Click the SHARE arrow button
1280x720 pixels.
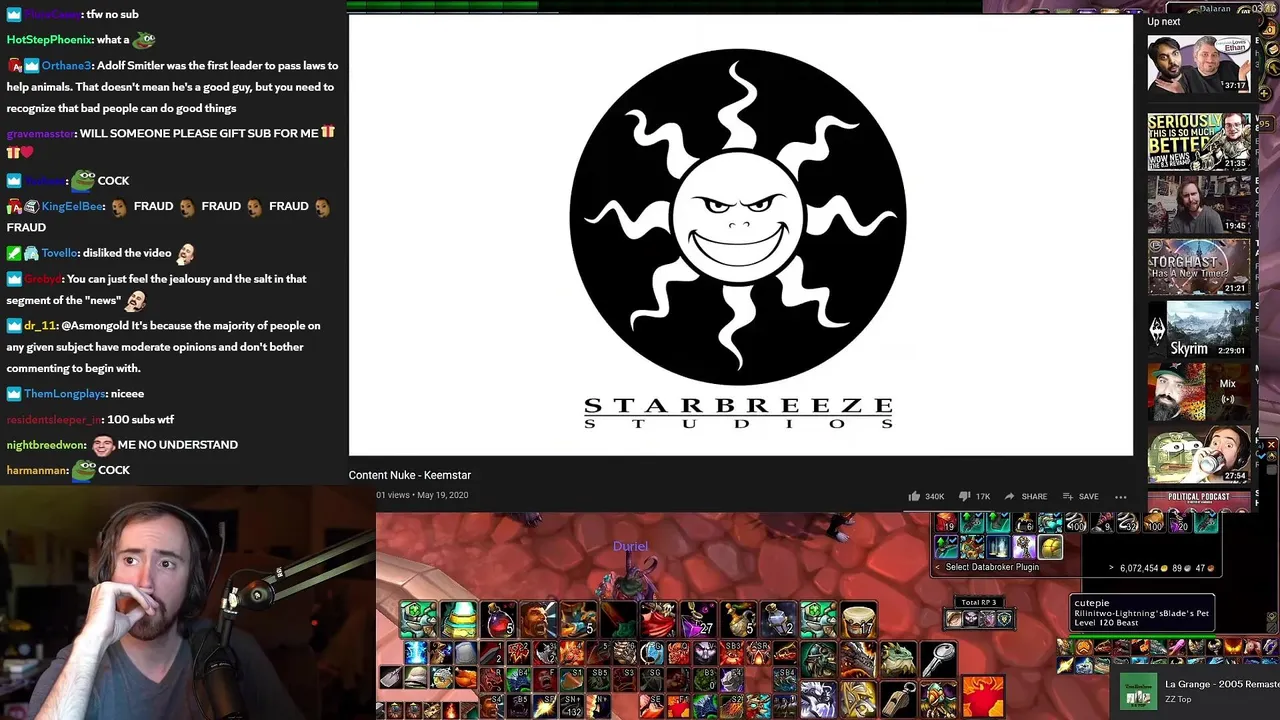point(1025,496)
